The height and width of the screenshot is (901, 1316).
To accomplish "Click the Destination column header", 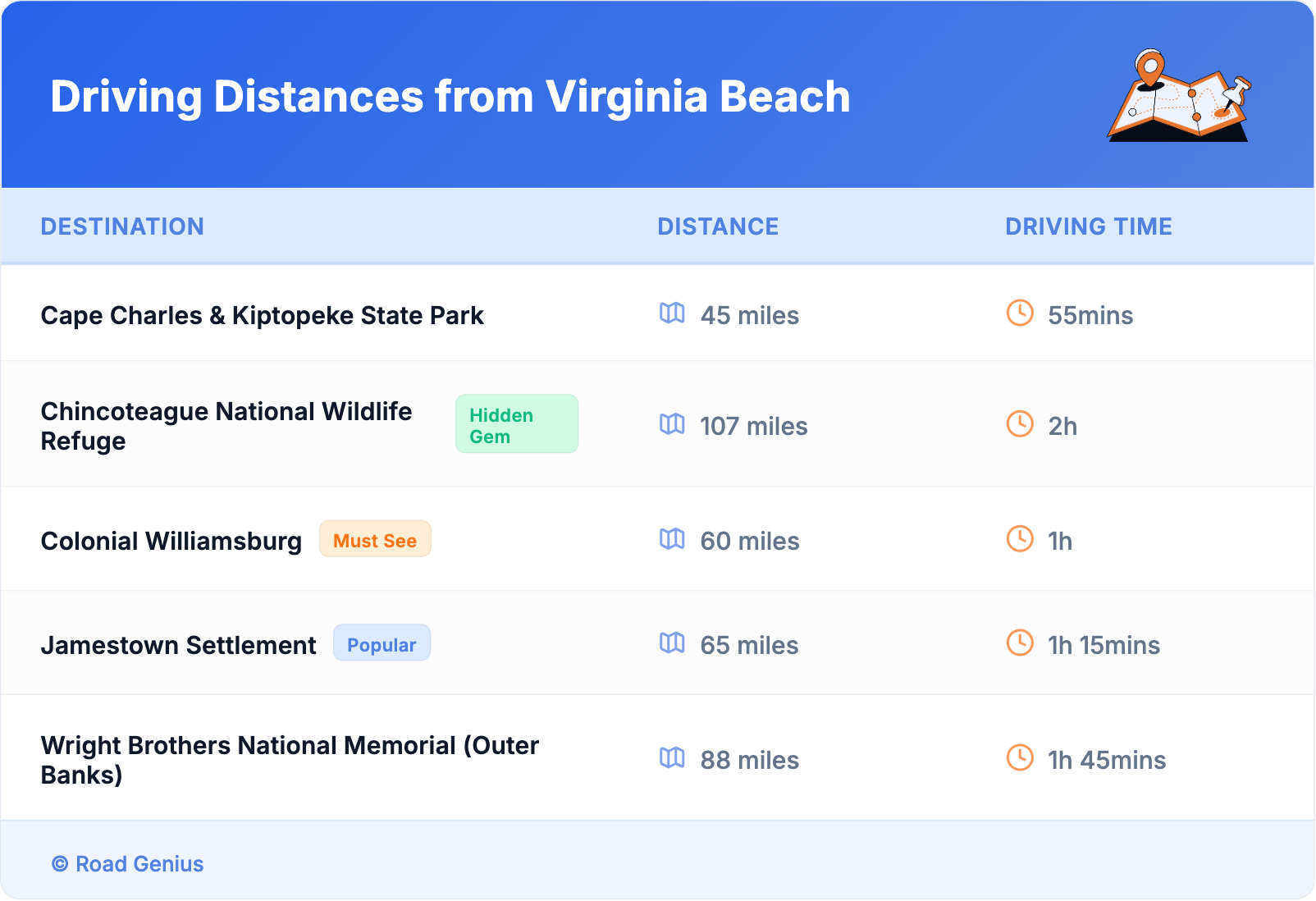I will point(122,226).
